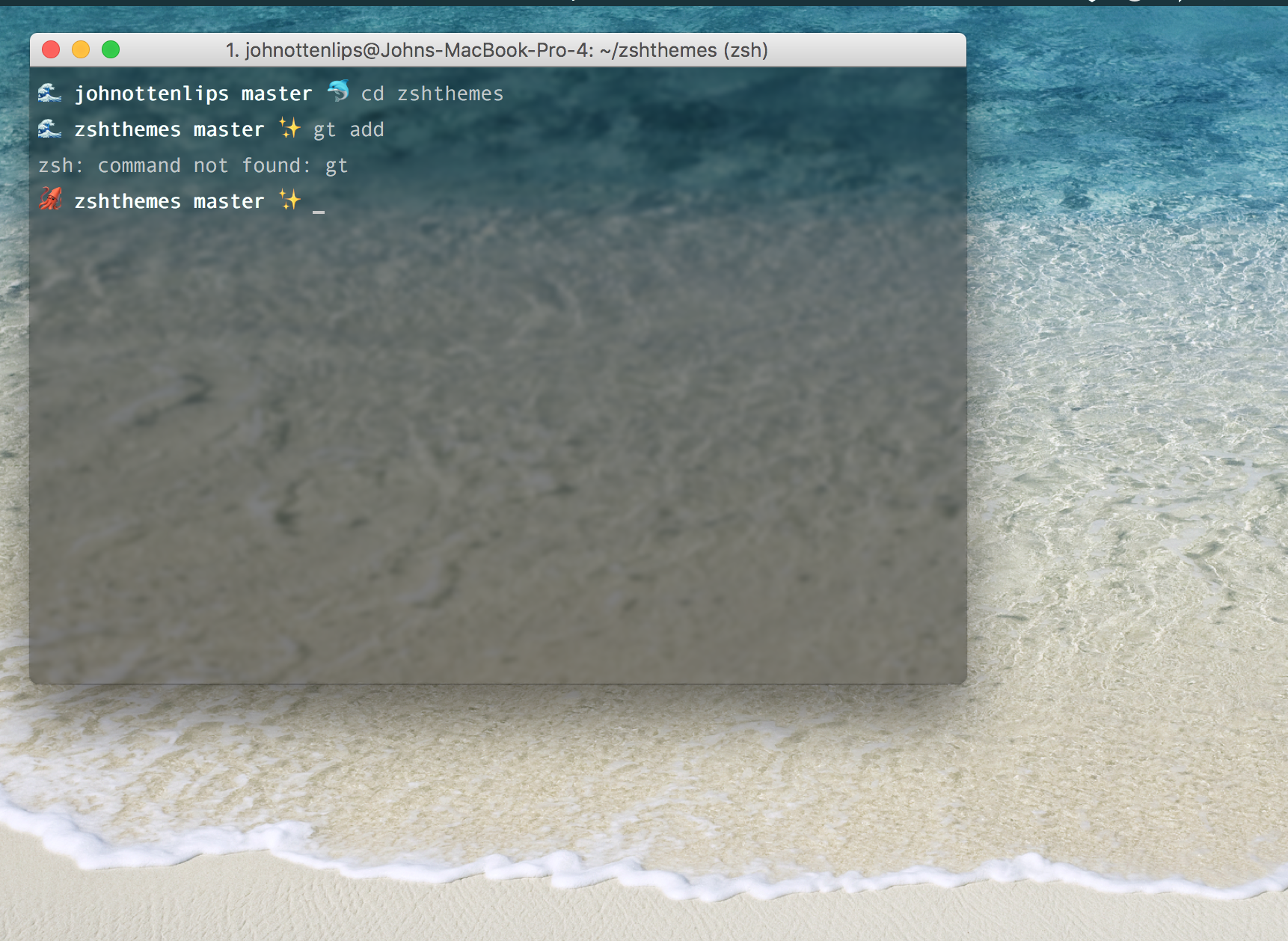Viewport: 1288px width, 941px height.
Task: Click the red squid emoji prompt icon
Action: pos(50,200)
